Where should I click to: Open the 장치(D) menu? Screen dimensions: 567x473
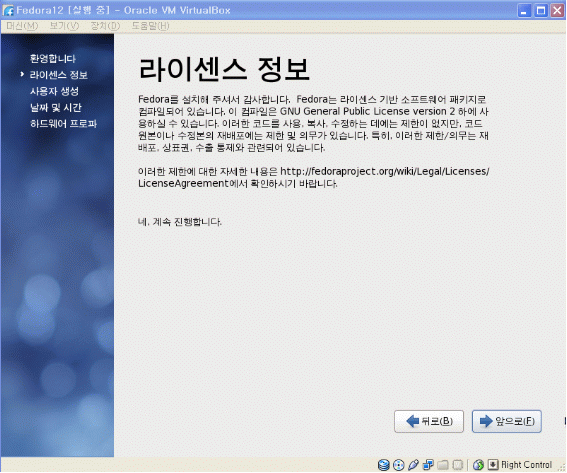click(105, 26)
